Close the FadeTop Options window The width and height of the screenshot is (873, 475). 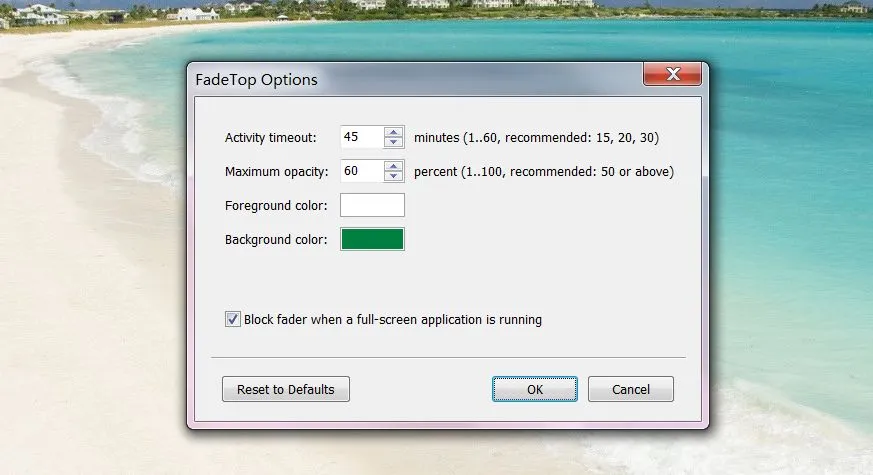tap(673, 74)
